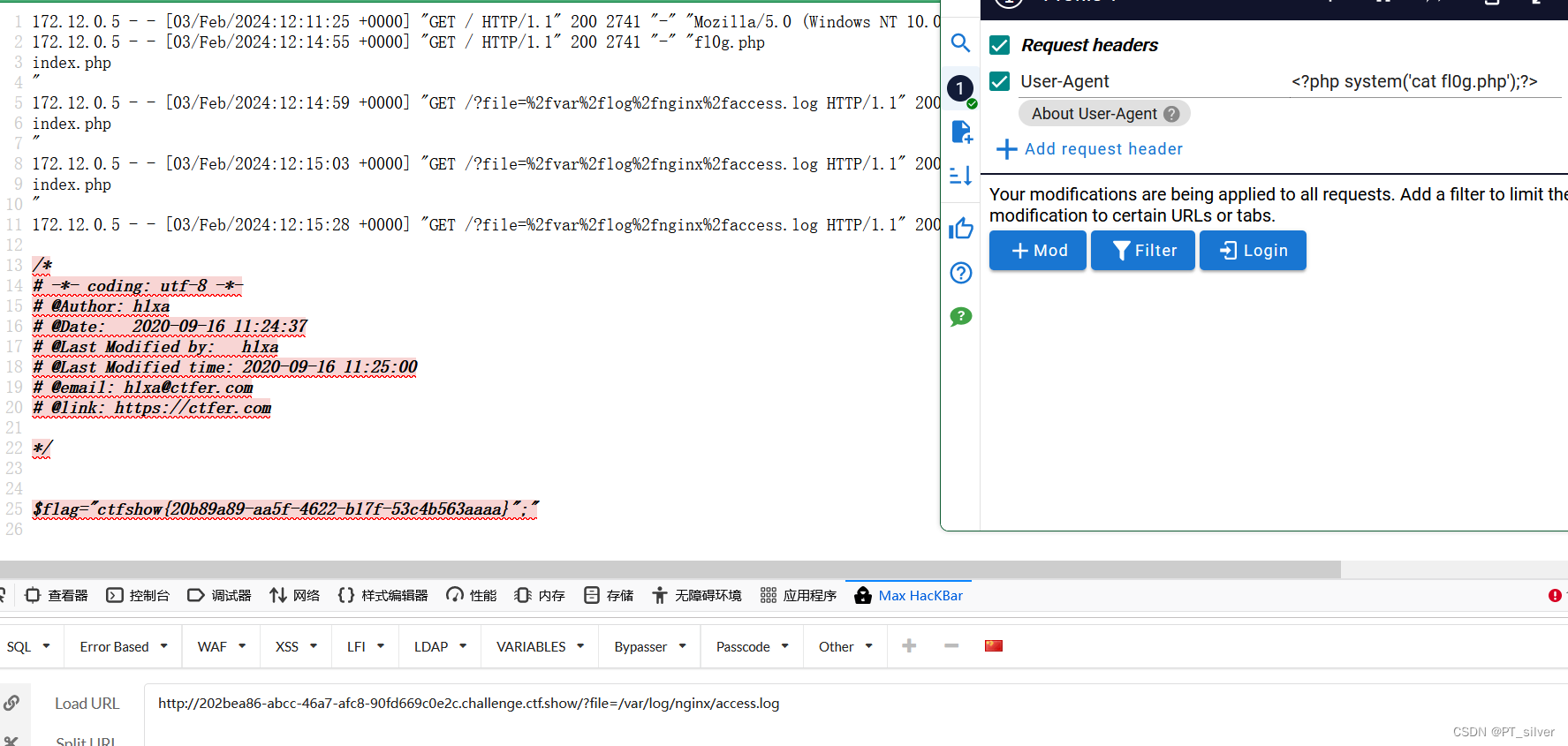
Task: Click the About User-Agent help icon
Action: coord(1171,114)
